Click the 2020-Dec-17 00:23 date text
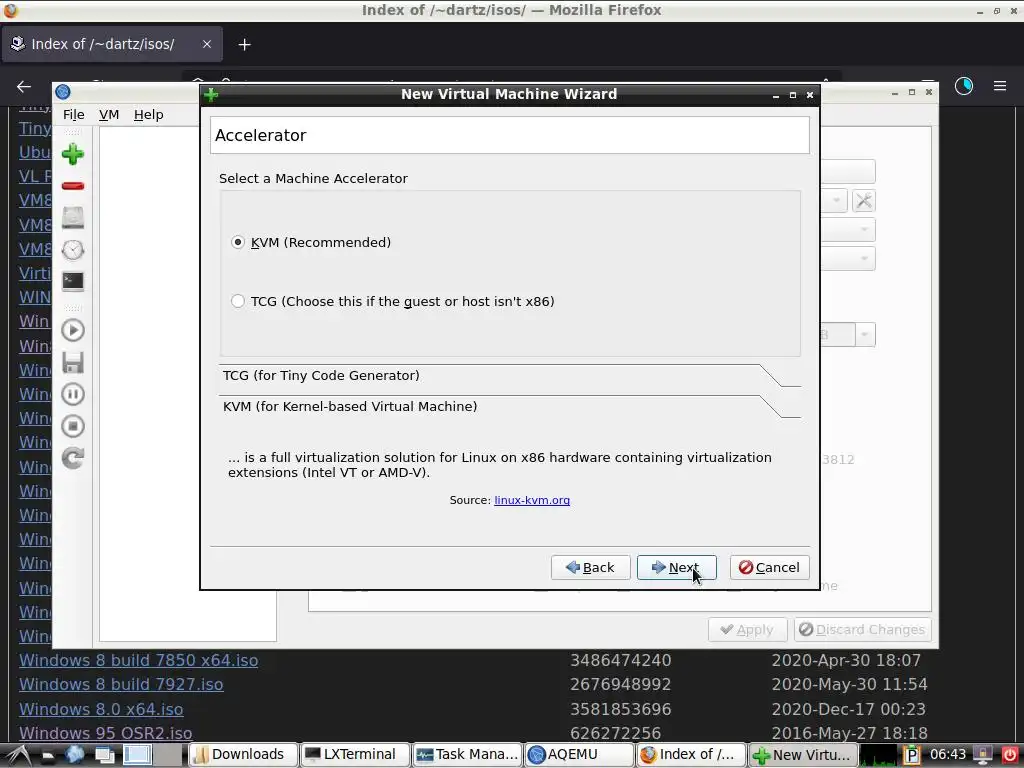Image resolution: width=1024 pixels, height=768 pixels. (x=849, y=709)
